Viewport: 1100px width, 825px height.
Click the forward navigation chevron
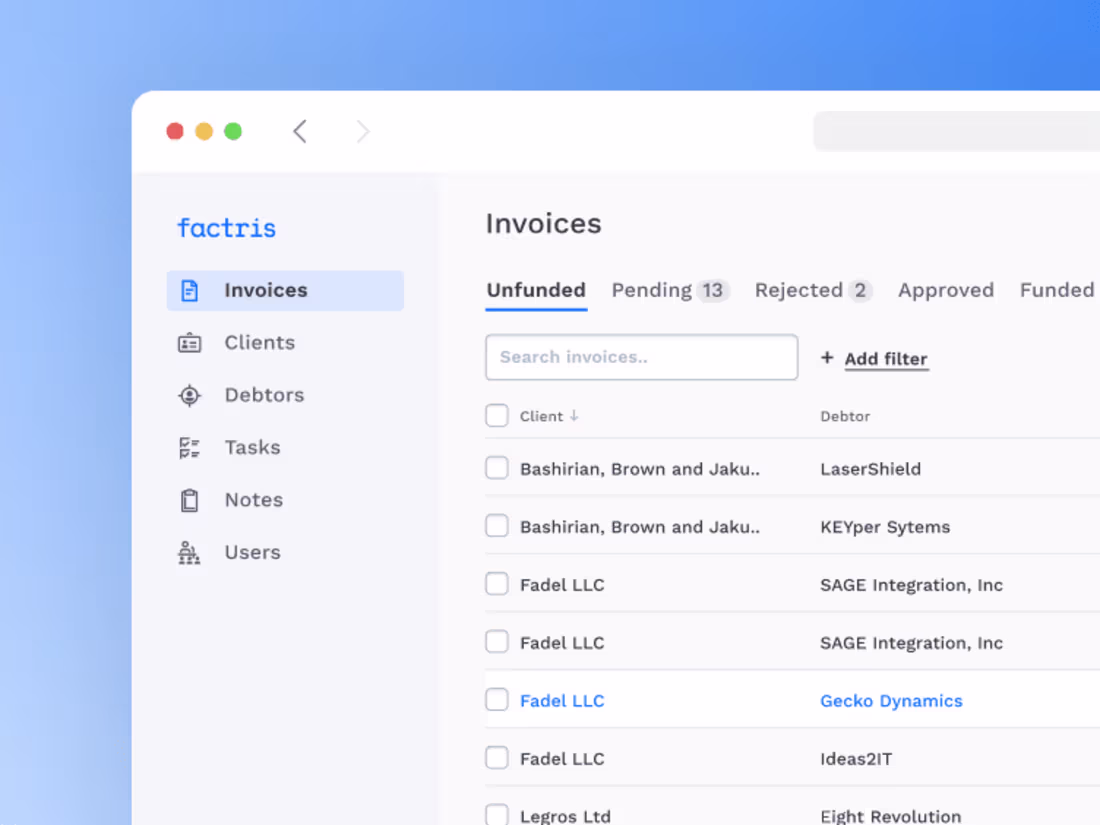click(362, 131)
